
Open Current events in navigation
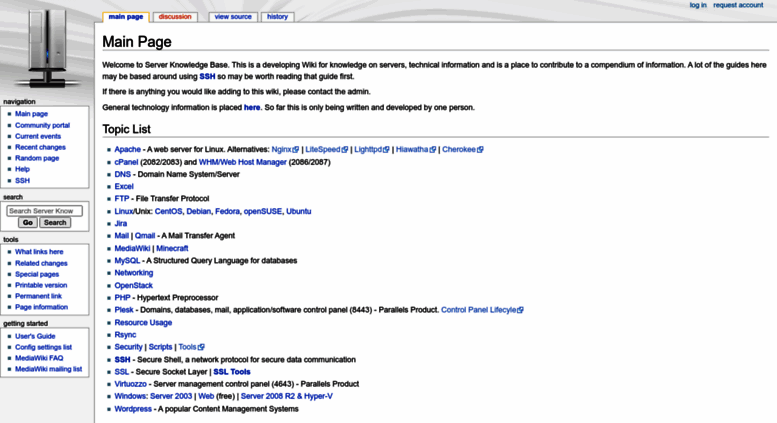tap(38, 136)
